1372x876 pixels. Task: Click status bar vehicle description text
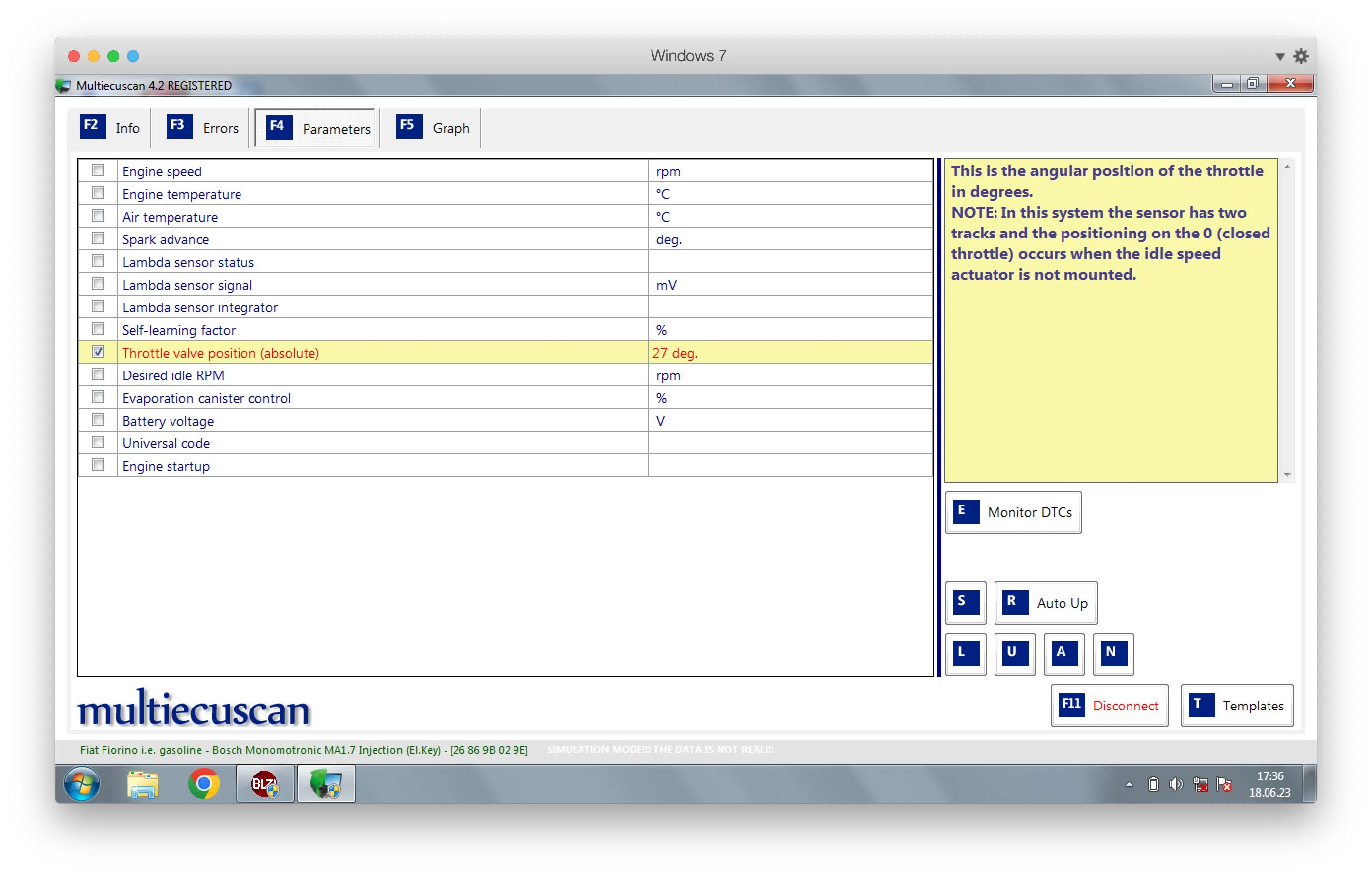(x=303, y=749)
